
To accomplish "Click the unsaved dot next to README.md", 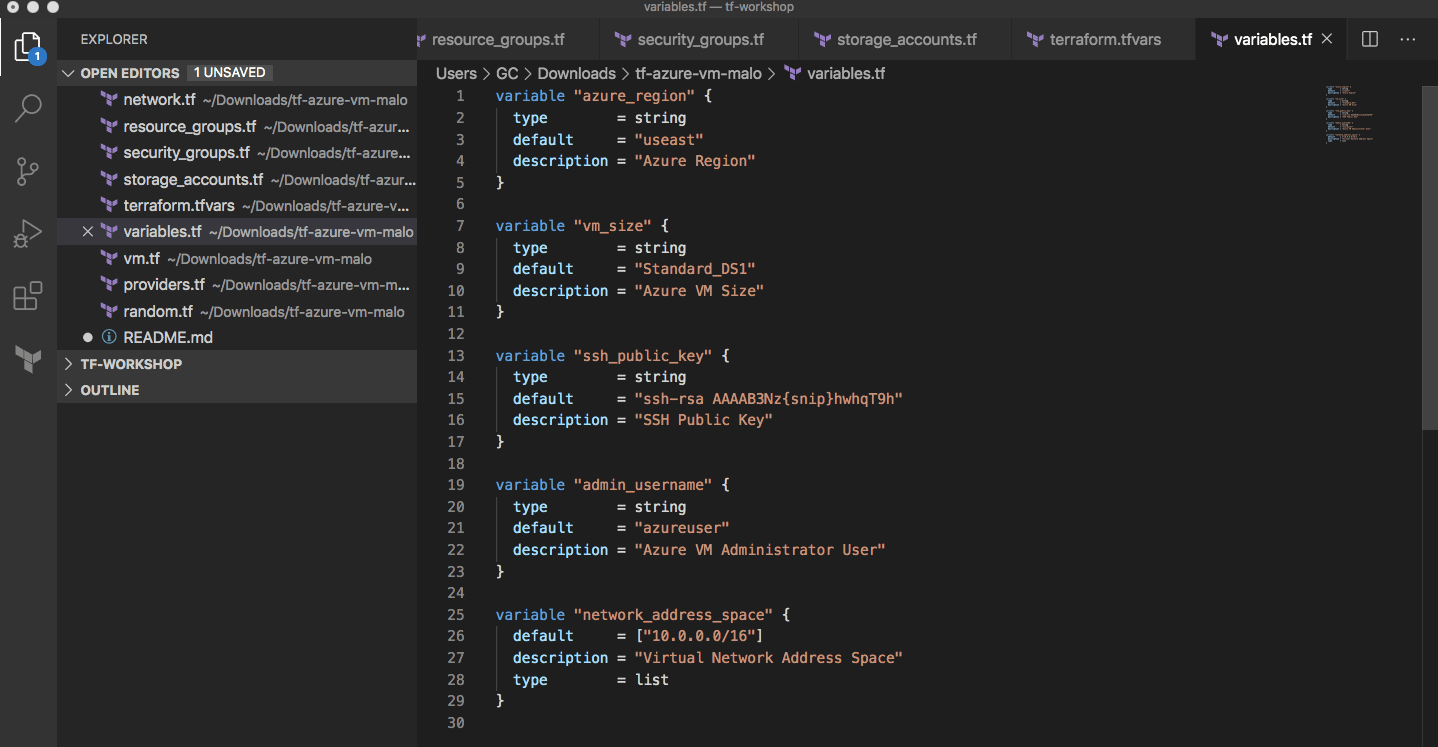I will coord(88,338).
